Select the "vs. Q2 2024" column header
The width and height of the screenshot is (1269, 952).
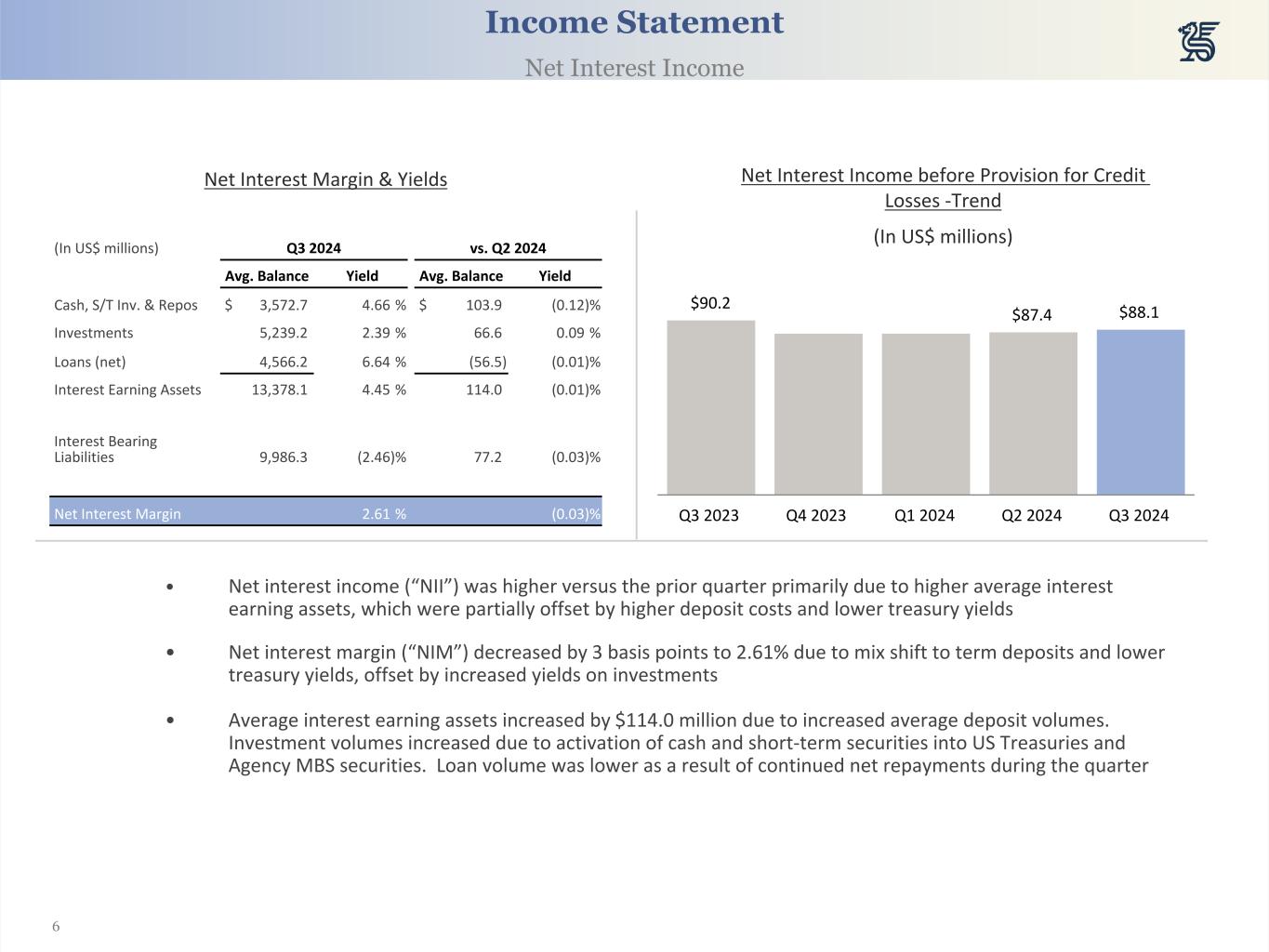click(x=509, y=248)
